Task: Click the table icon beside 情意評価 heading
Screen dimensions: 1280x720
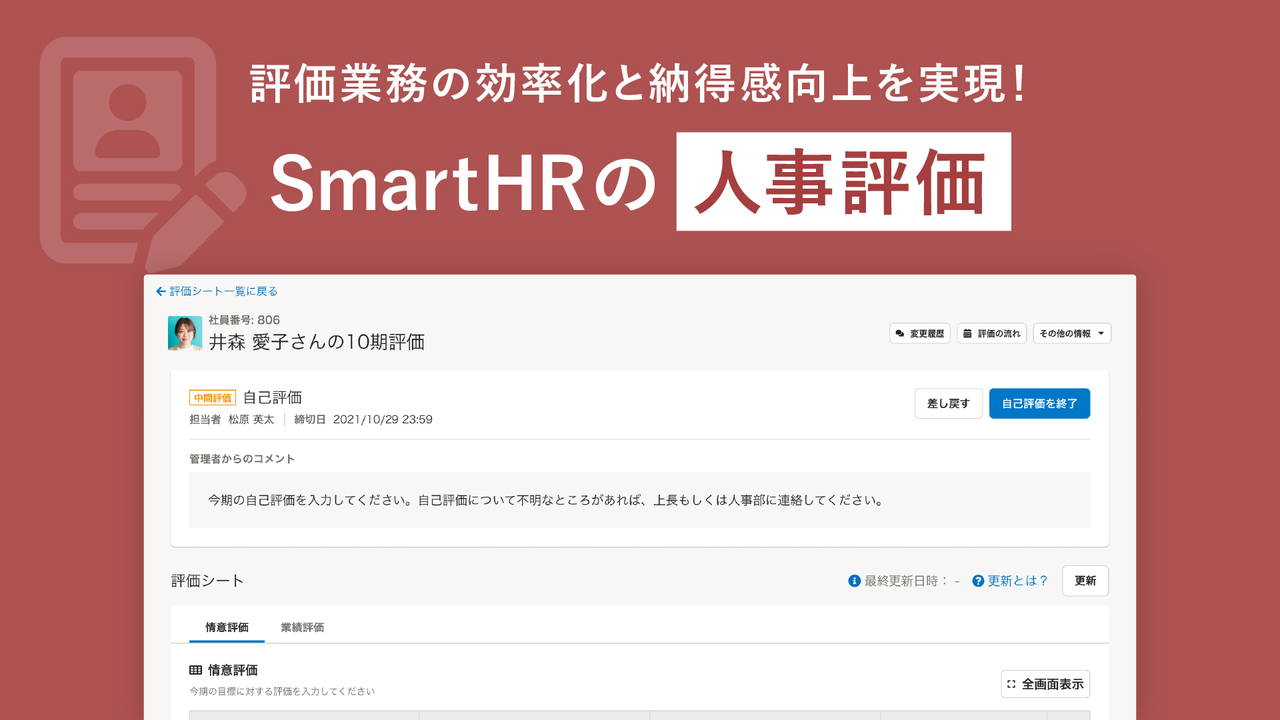Action: click(195, 670)
